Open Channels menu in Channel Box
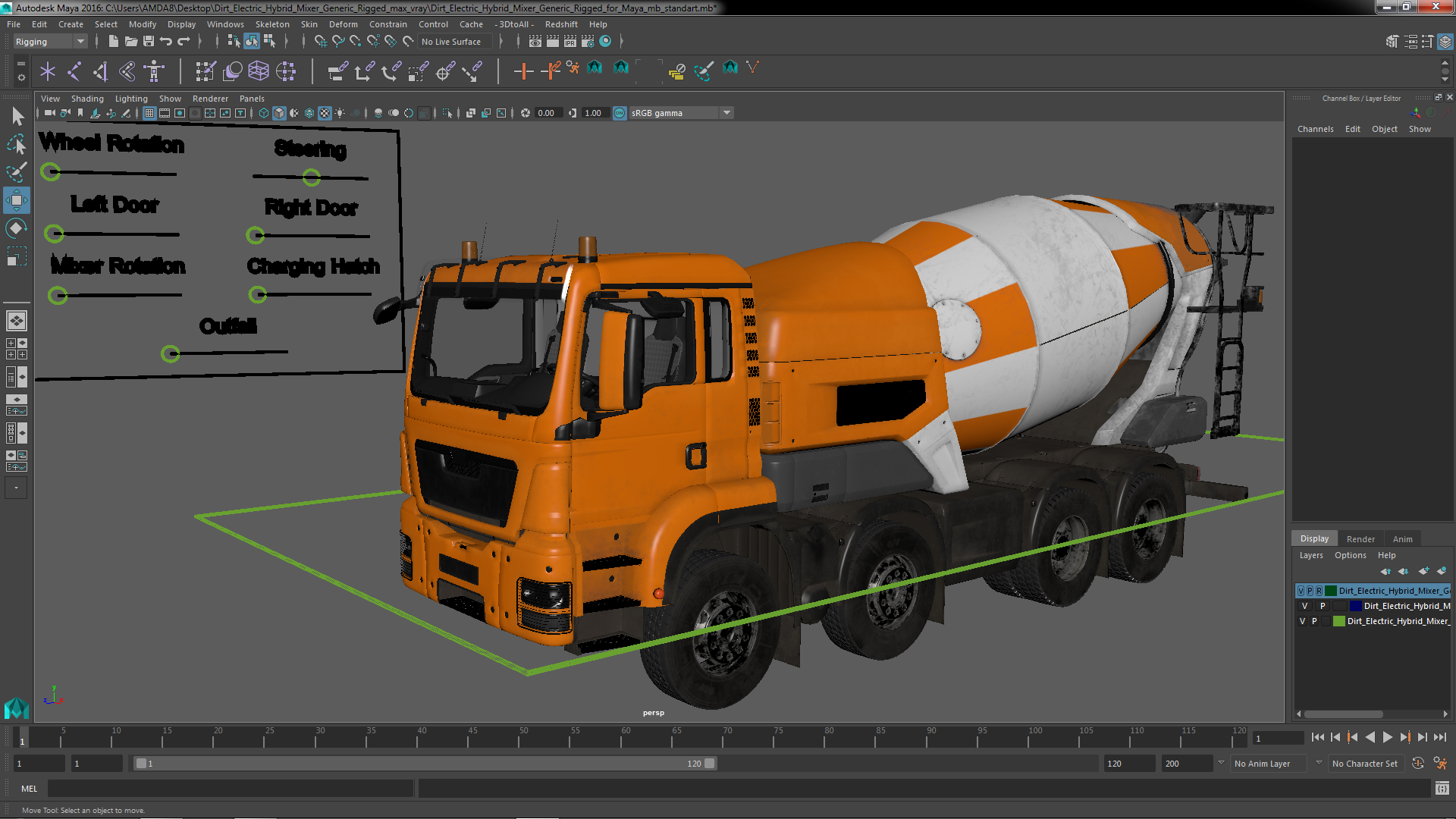The height and width of the screenshot is (819, 1456). pyautogui.click(x=1315, y=129)
